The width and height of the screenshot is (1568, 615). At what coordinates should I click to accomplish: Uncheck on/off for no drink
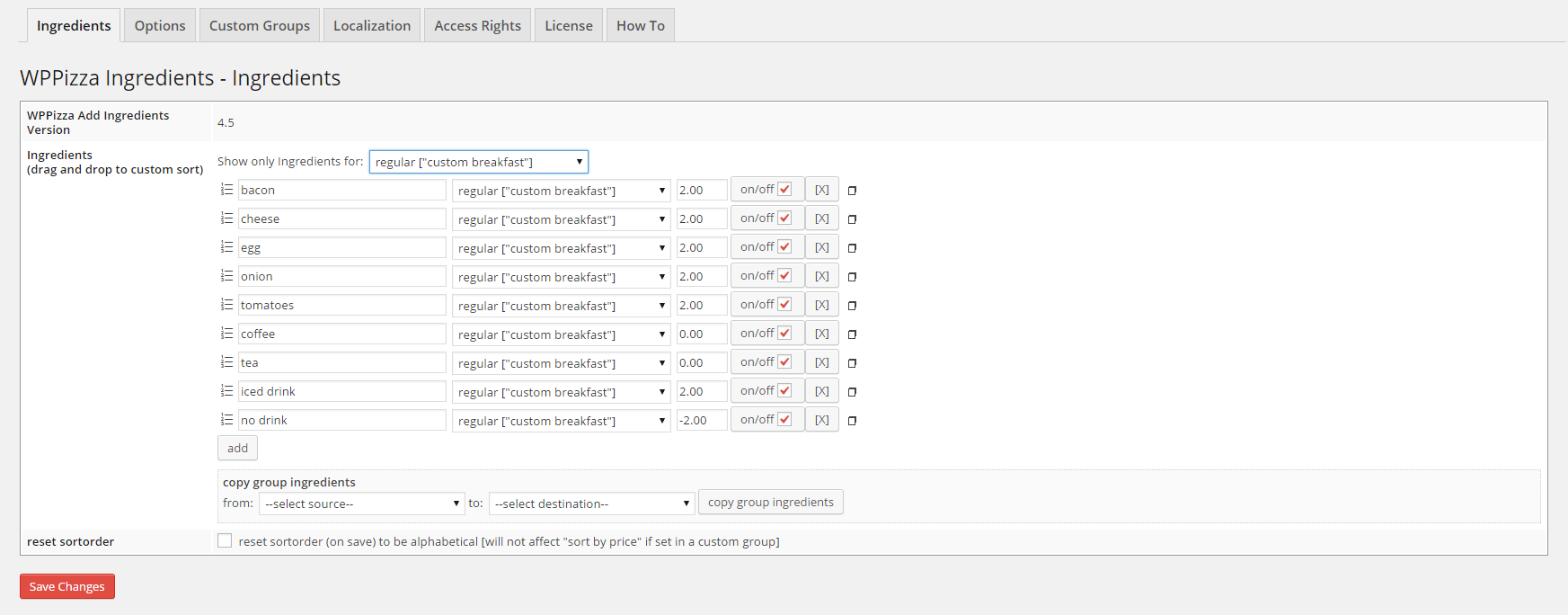[x=784, y=419]
